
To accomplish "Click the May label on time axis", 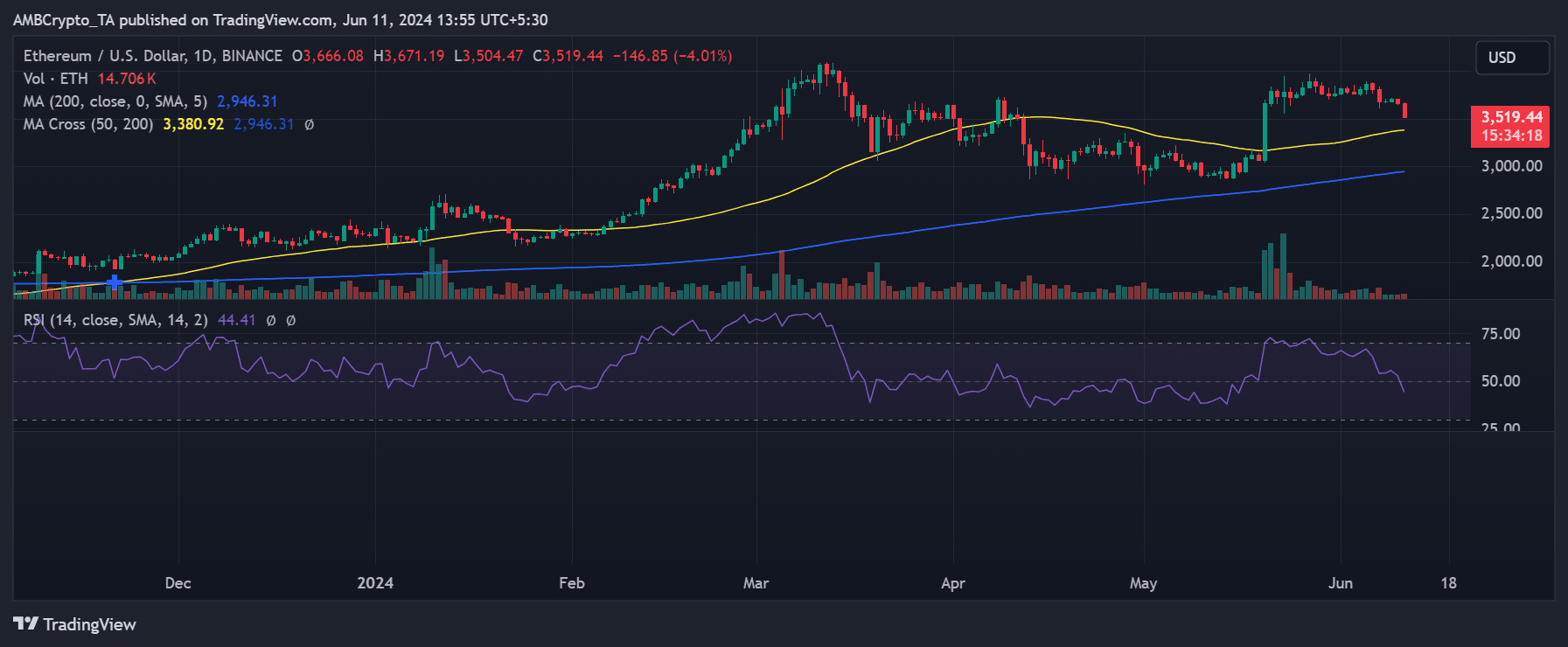I will 1143,583.
